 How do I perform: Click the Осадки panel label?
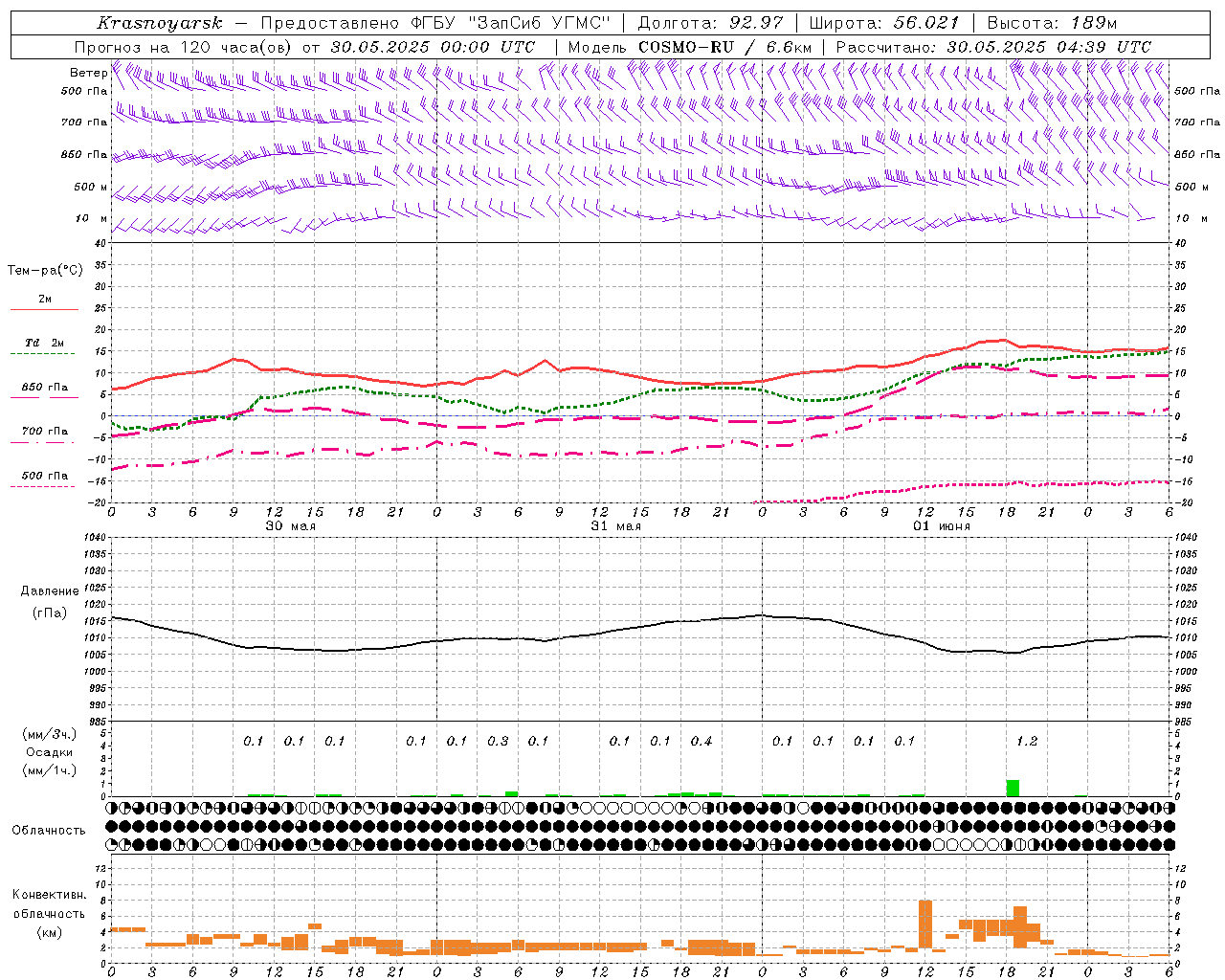[x=50, y=752]
